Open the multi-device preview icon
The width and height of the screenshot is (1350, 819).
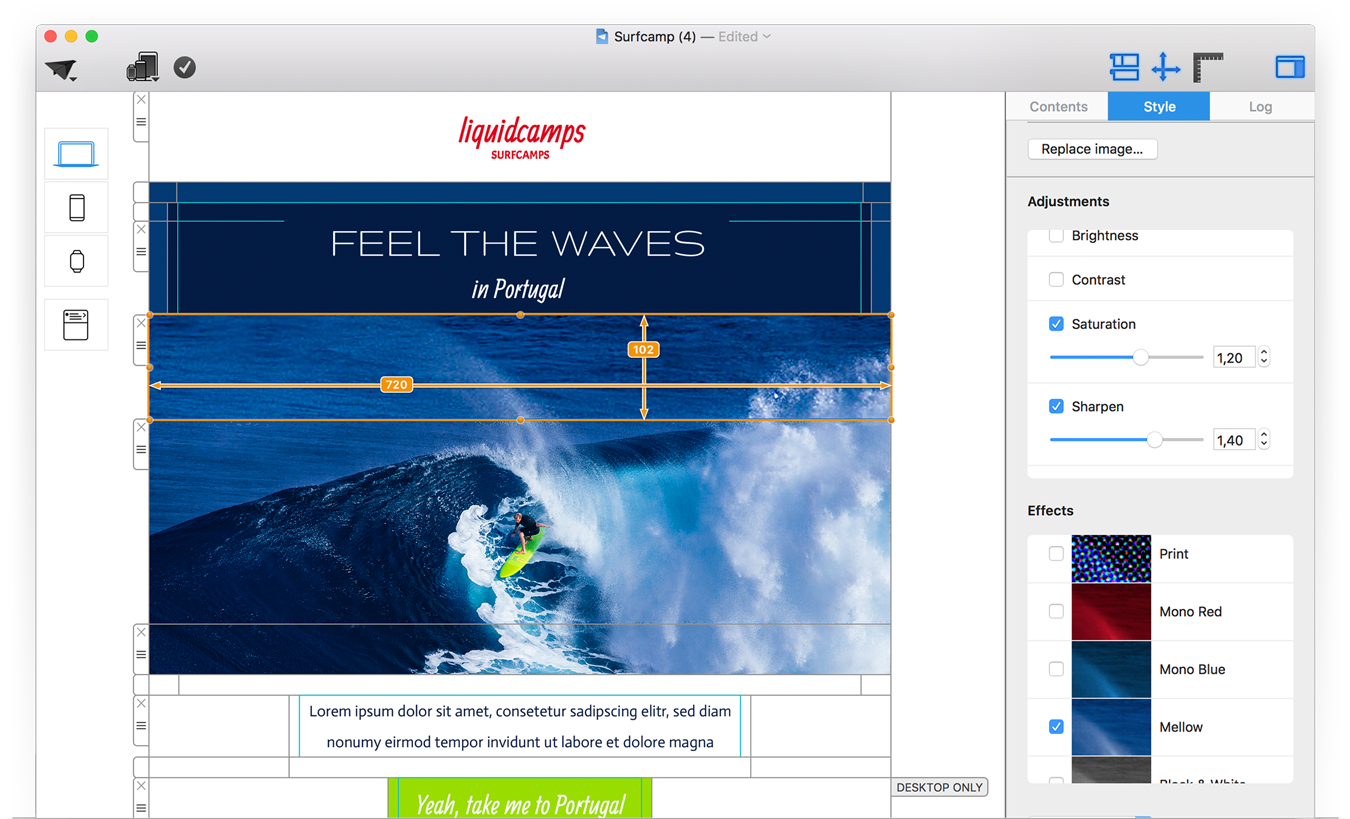click(x=142, y=67)
